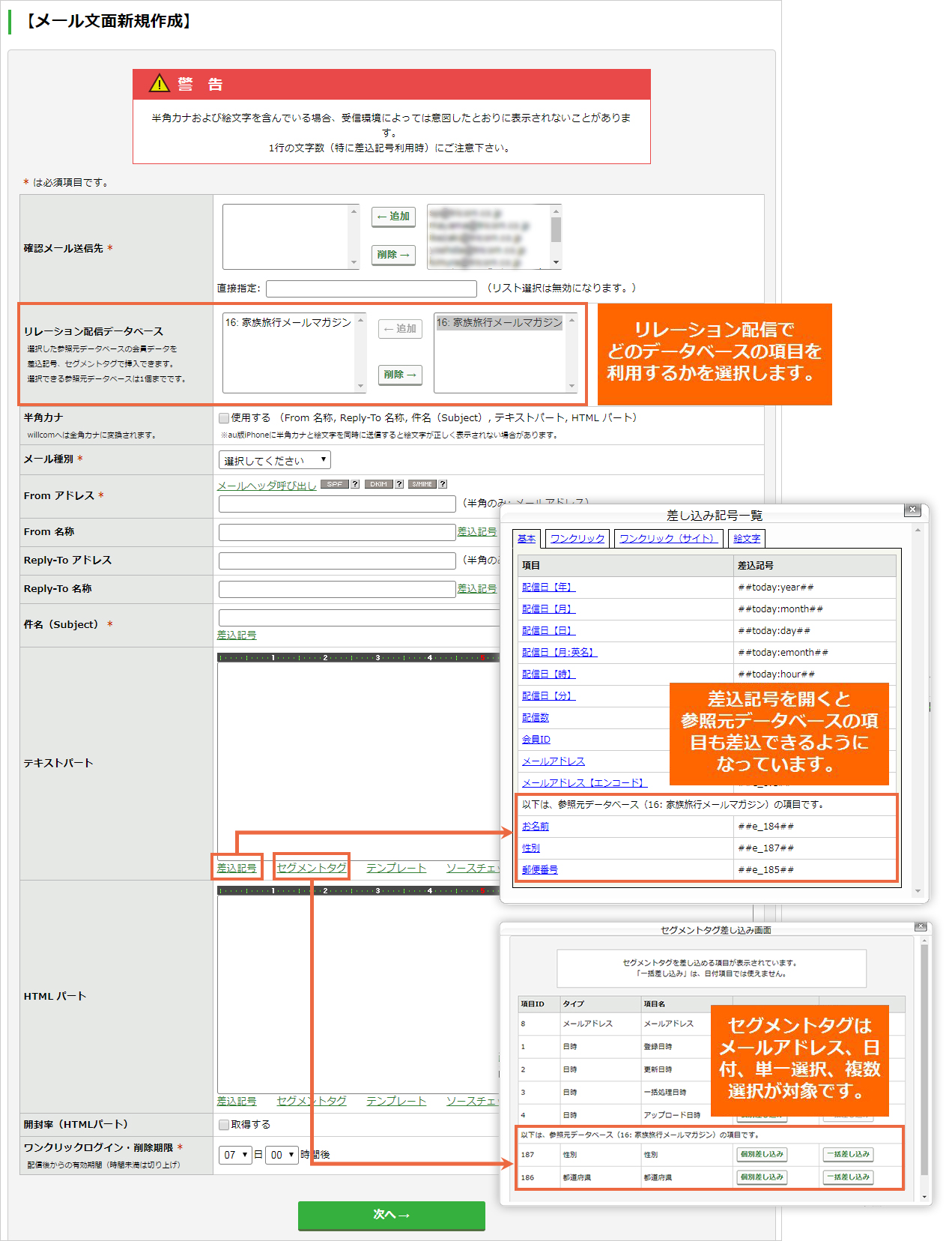Open the メール種別 dropdown
Screen dimensions: 952x1241
pyautogui.click(x=275, y=460)
